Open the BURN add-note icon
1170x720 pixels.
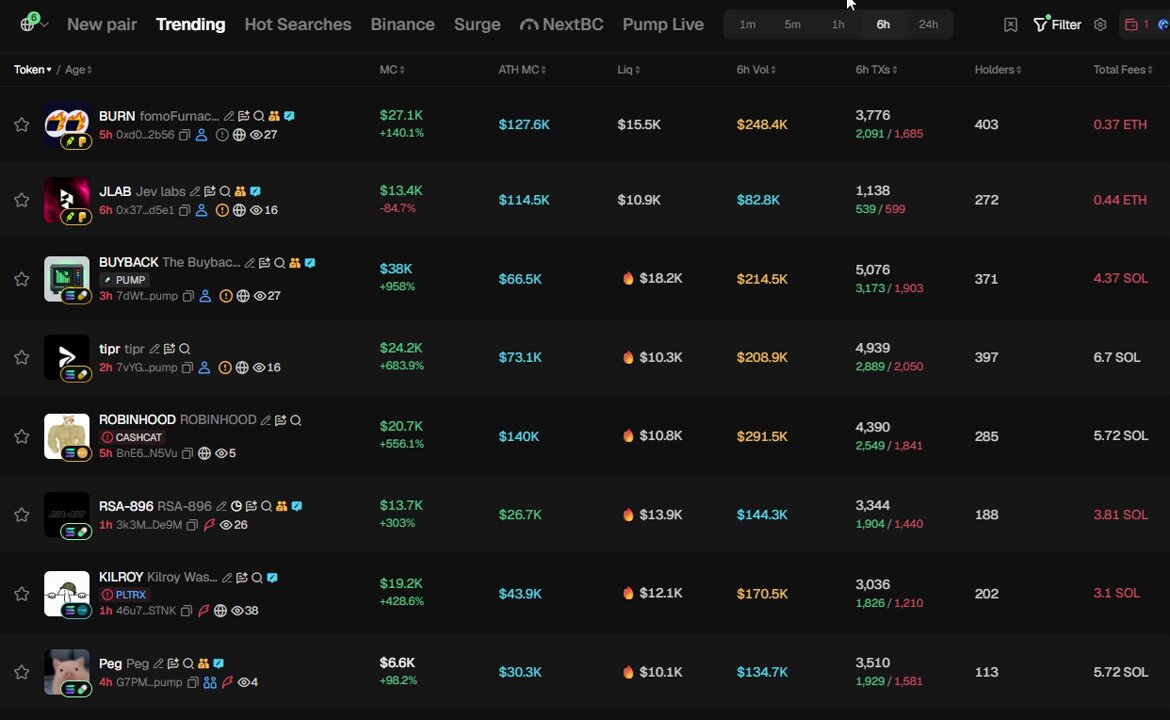click(243, 116)
